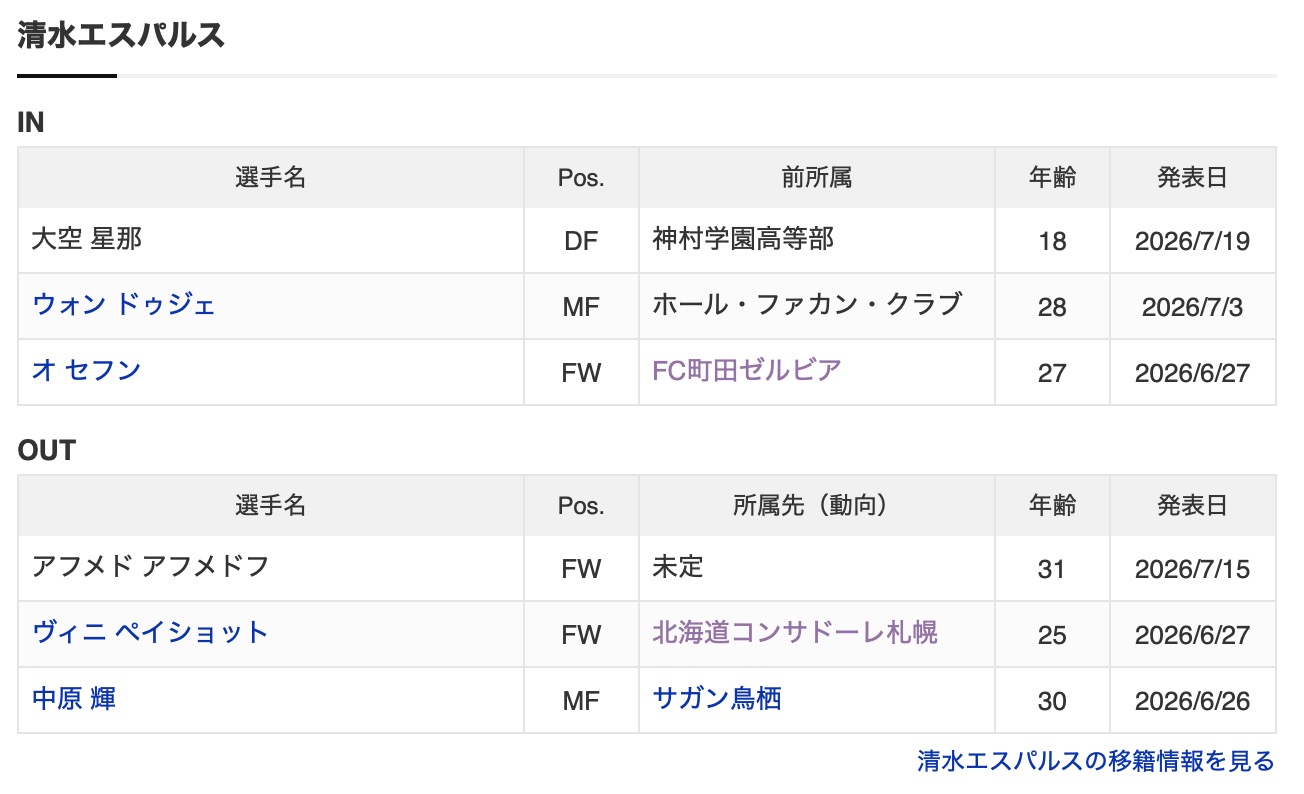
Task: Click age 25 in the ヴィニ ペイショット row
Action: coord(1052,635)
